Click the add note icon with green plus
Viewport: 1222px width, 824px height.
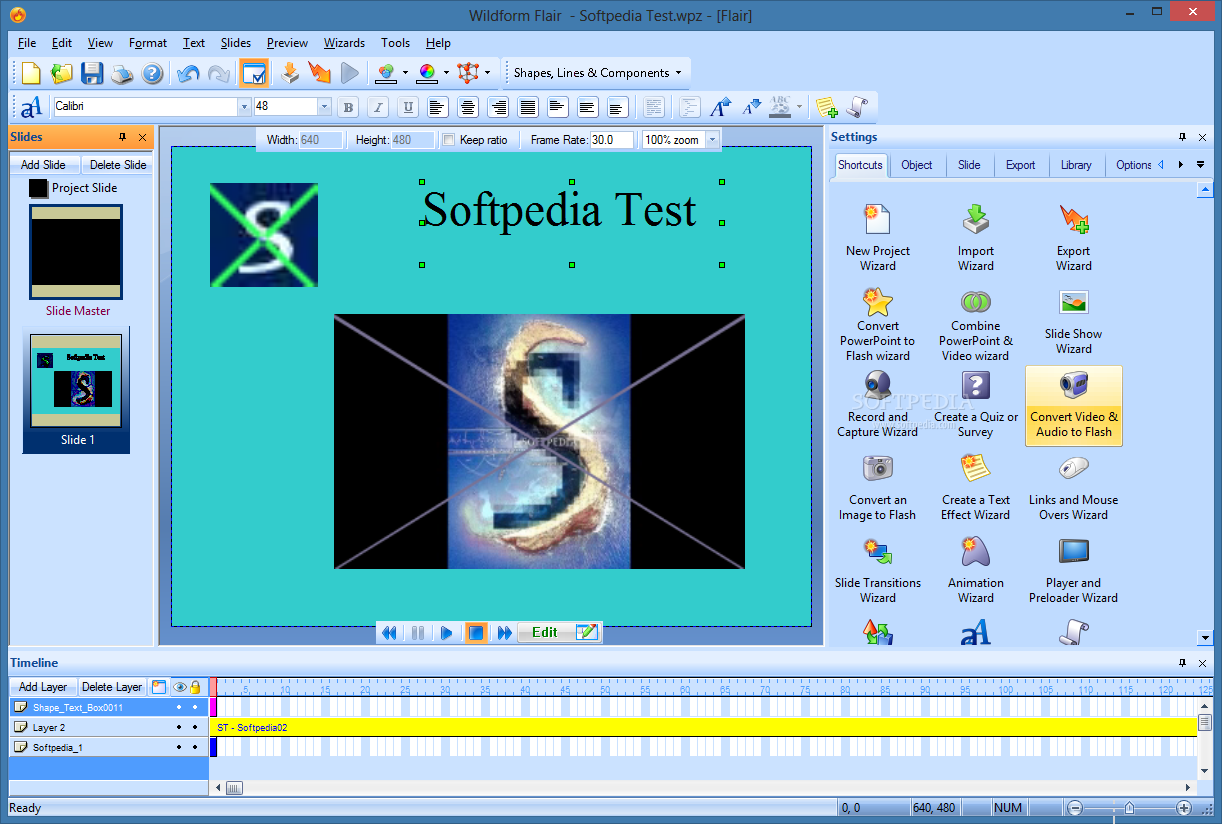[x=826, y=106]
